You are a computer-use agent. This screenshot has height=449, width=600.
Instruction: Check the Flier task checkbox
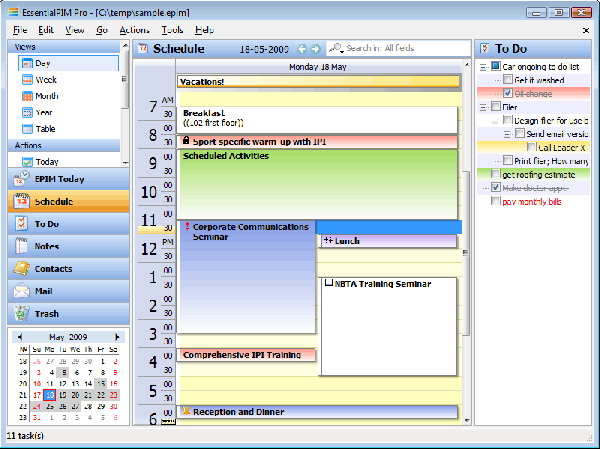(x=496, y=106)
